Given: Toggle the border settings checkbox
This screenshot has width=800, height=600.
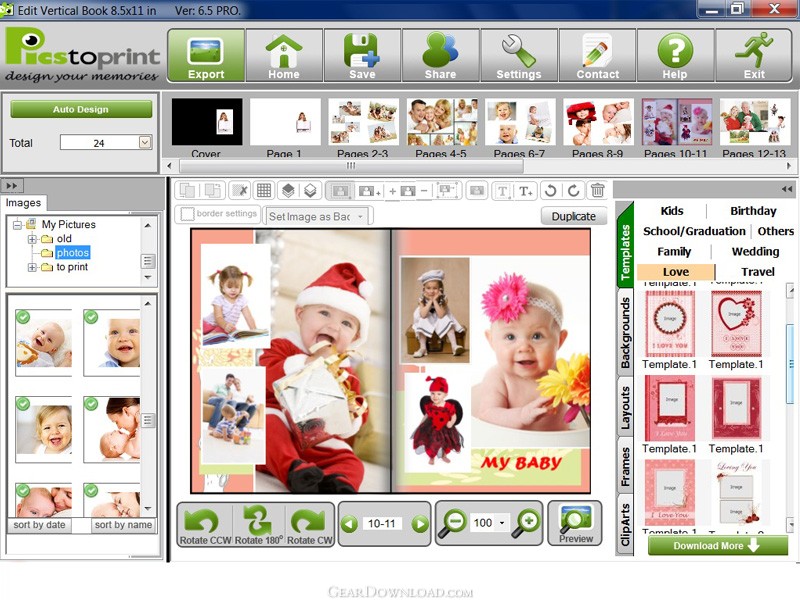Looking at the screenshot, I should pyautogui.click(x=188, y=214).
